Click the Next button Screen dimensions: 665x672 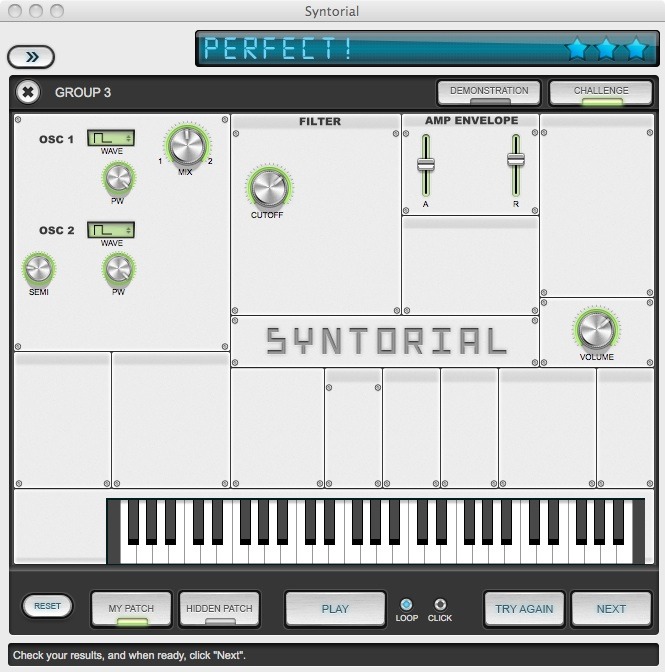pos(611,609)
